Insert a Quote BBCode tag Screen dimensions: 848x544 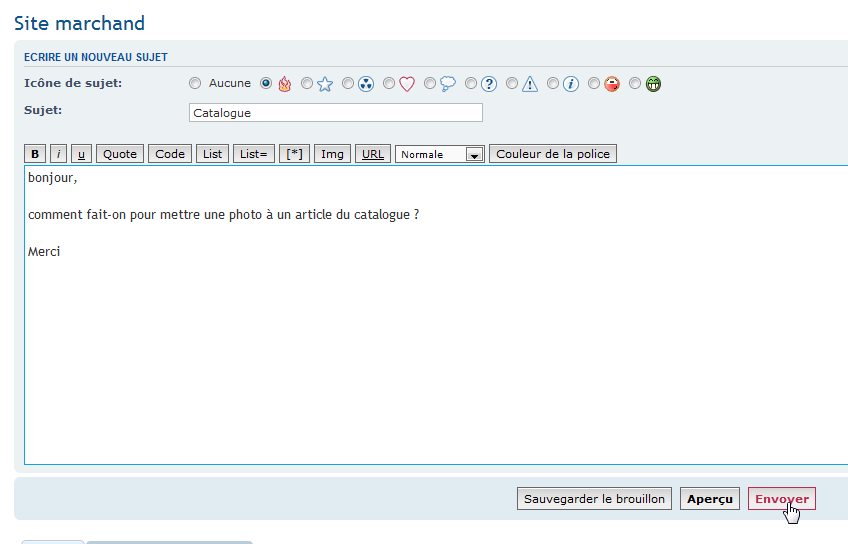[x=120, y=154]
